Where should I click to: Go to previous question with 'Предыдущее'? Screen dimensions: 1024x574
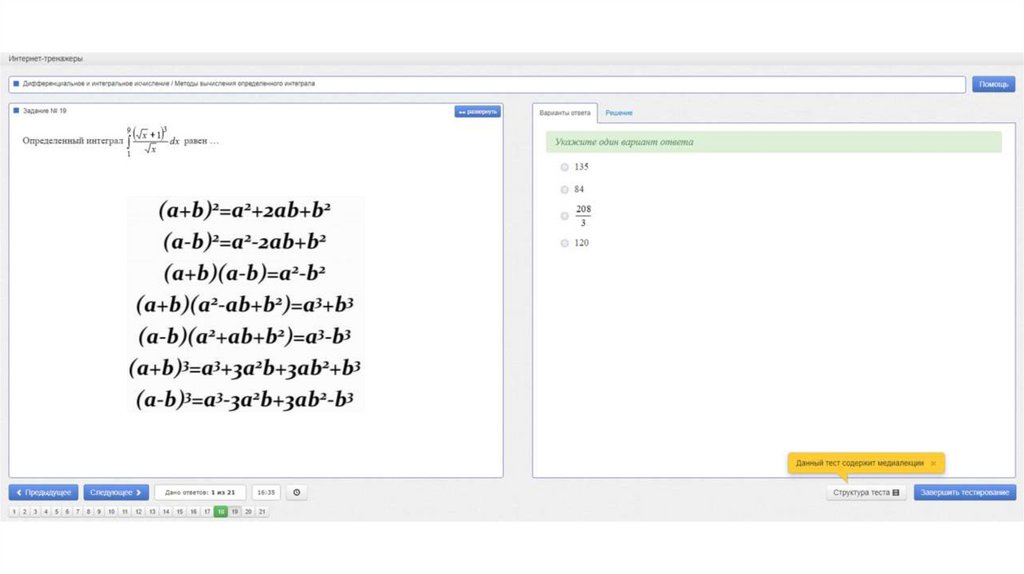[x=43, y=492]
